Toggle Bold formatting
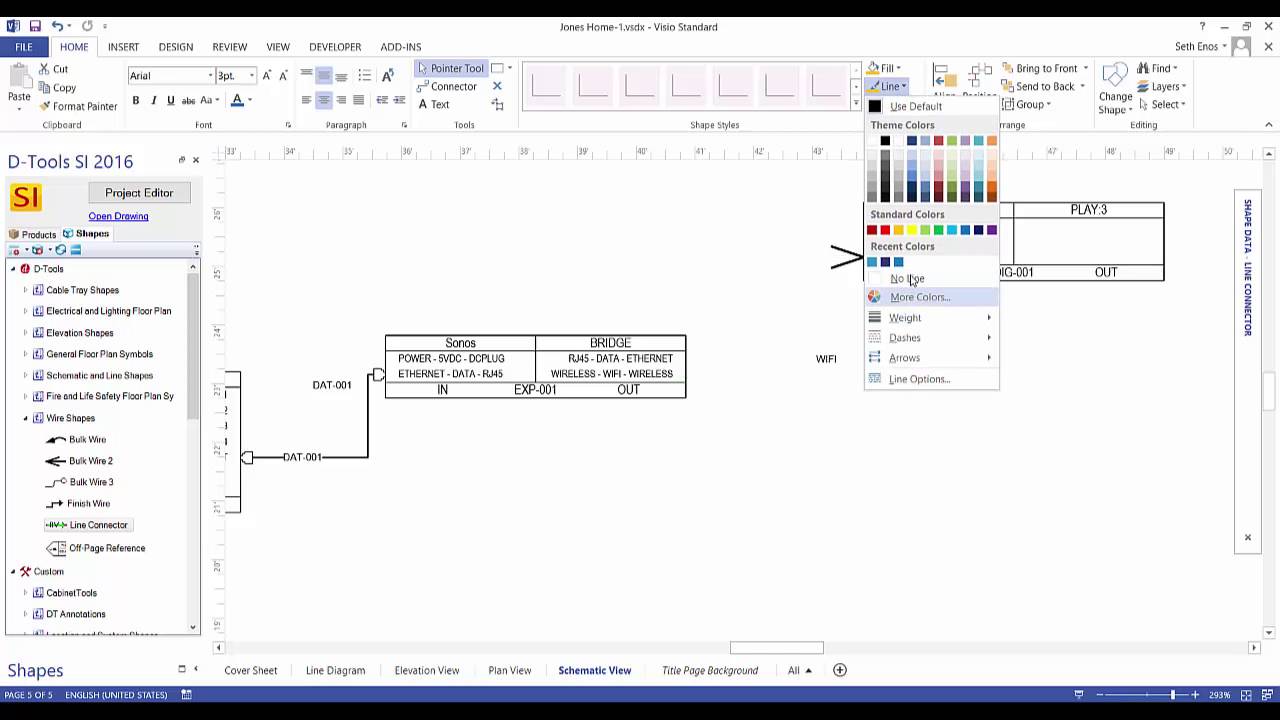This screenshot has width=1280, height=720. (136, 100)
